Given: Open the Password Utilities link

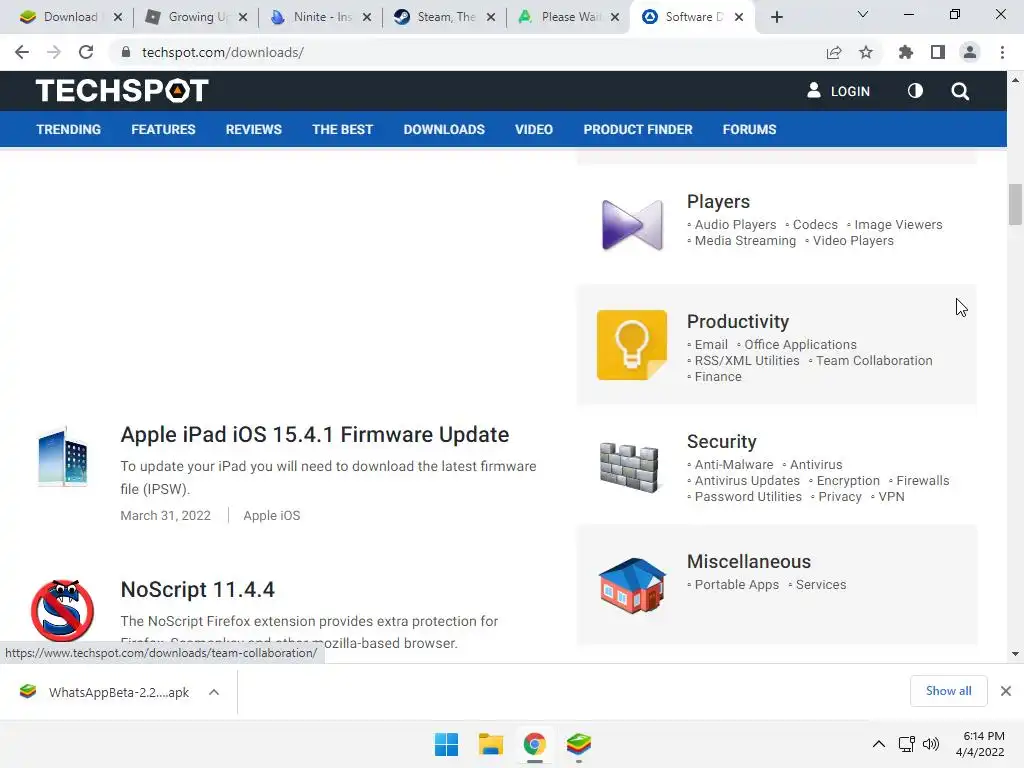Looking at the screenshot, I should (748, 496).
